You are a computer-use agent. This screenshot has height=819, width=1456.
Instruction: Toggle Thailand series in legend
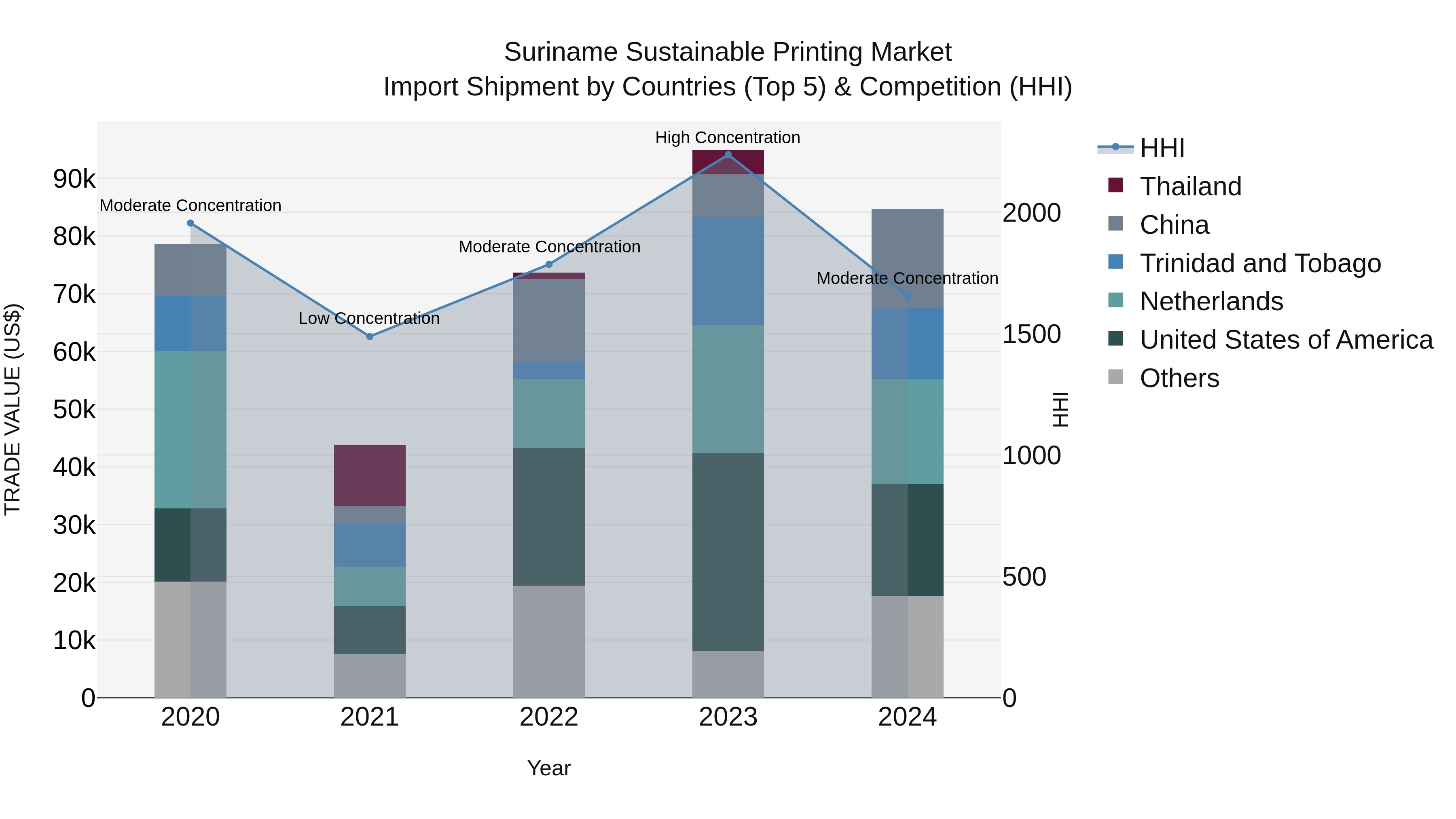[1175, 186]
